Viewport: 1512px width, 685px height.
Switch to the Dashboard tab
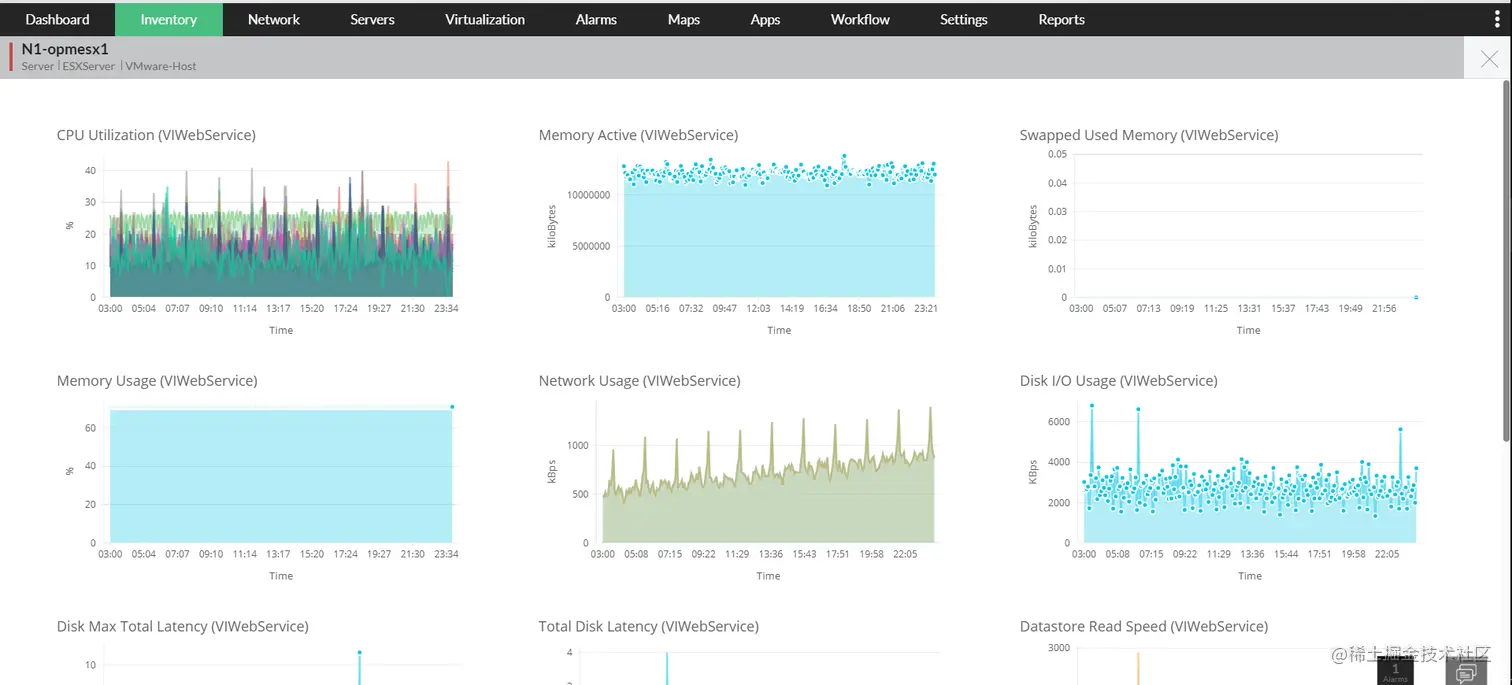tap(56, 19)
